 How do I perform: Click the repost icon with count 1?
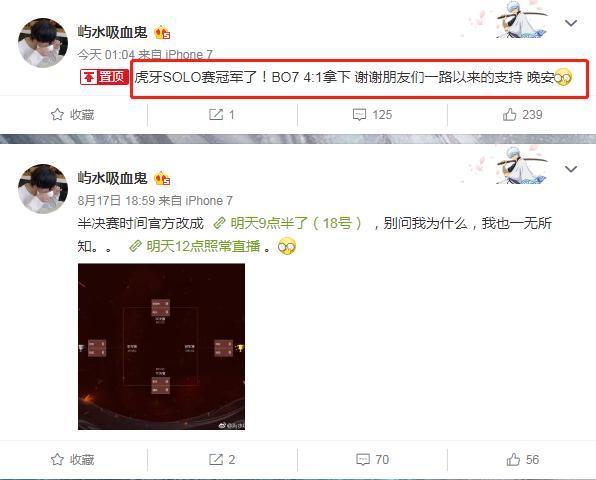point(216,114)
